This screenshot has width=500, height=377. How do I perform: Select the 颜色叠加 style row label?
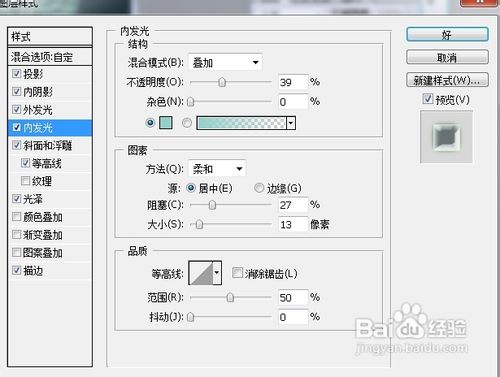pyautogui.click(x=43, y=217)
